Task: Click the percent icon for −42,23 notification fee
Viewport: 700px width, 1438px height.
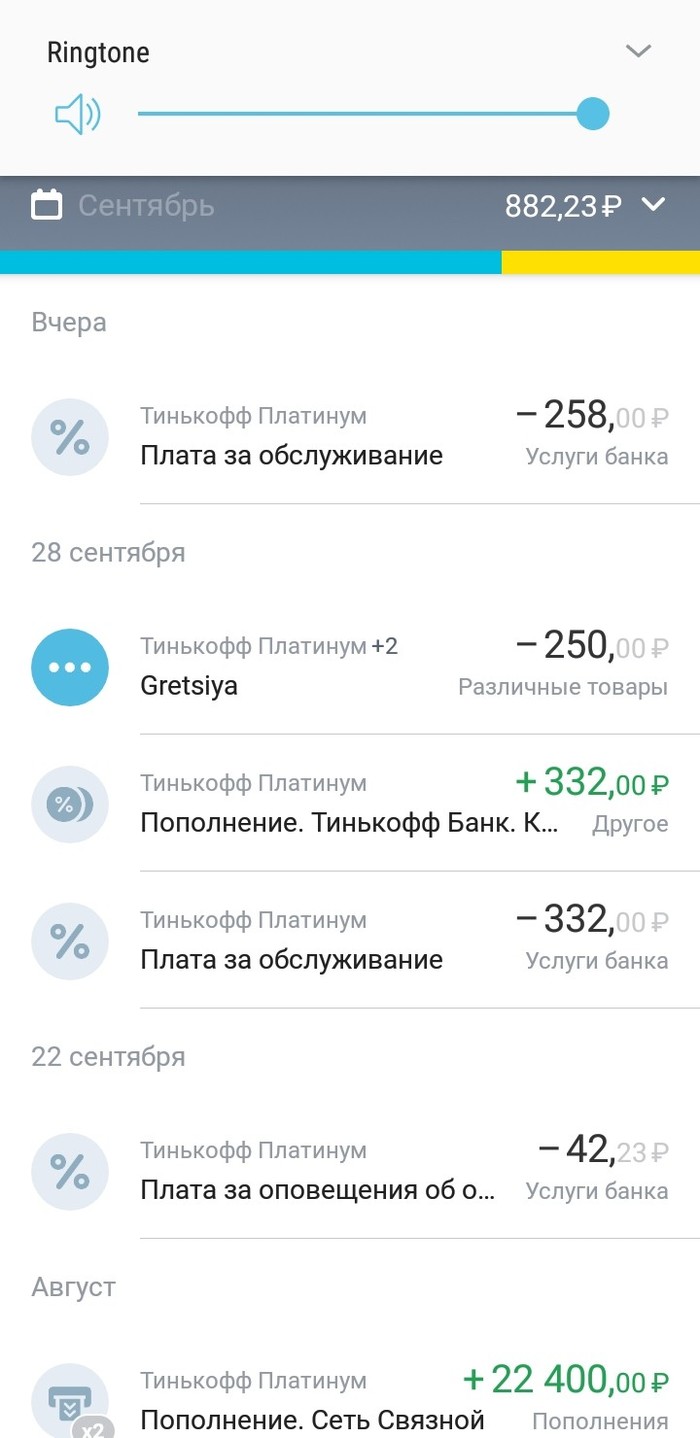Action: 70,1171
